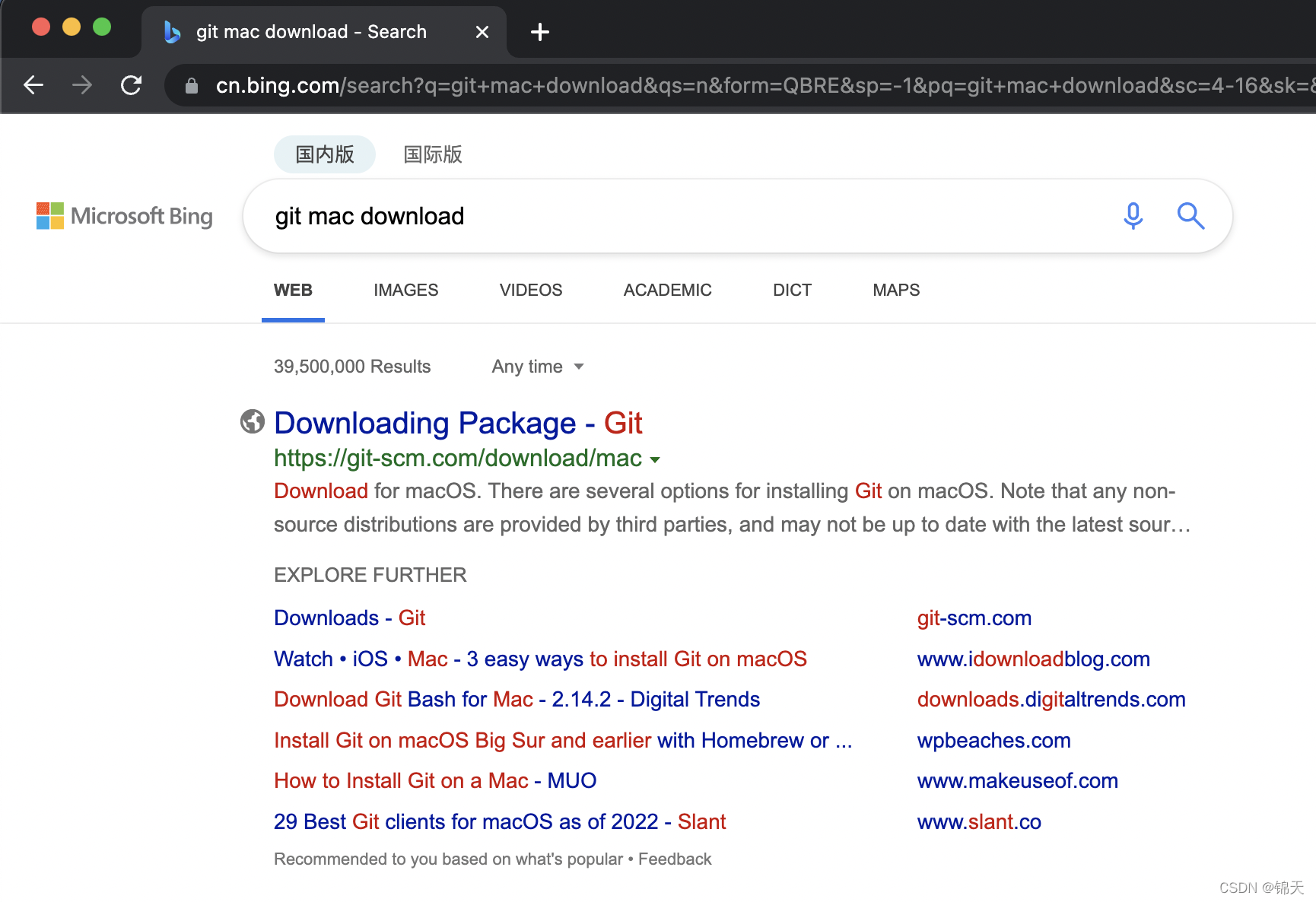Open '29 Best Git clients for macOS' link
The width and height of the screenshot is (1316, 902).
(x=500, y=821)
